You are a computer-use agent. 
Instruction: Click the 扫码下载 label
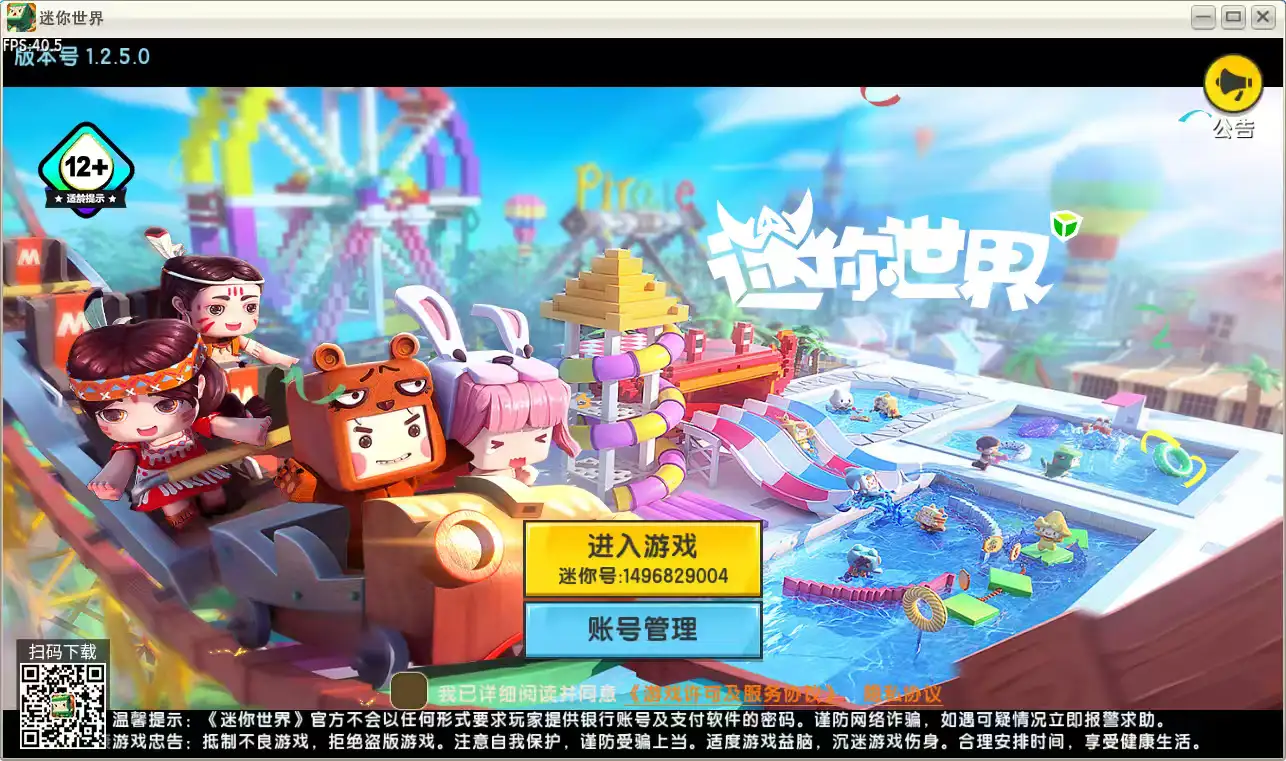(x=62, y=651)
